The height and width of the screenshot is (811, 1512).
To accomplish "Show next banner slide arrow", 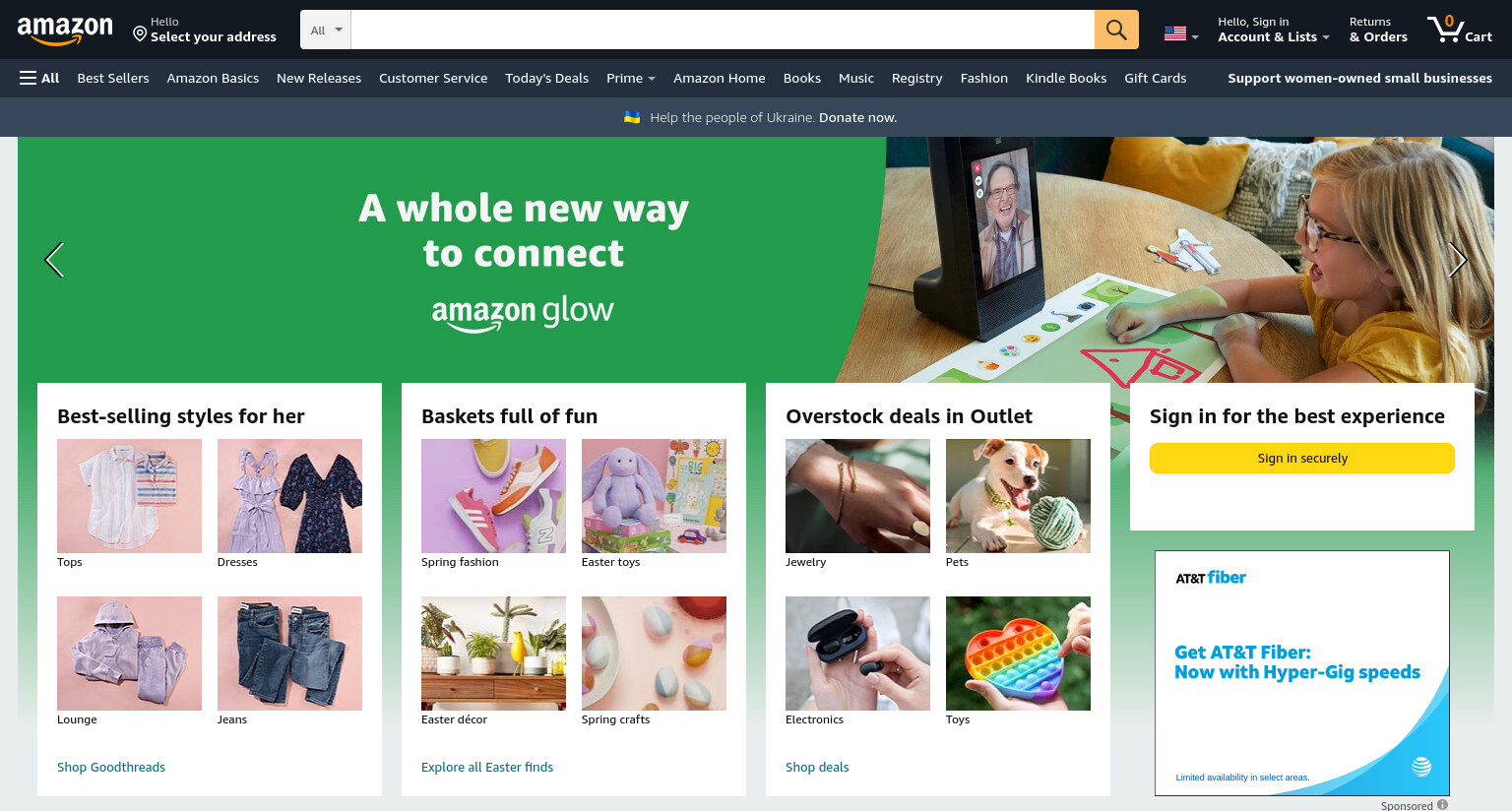I will [1458, 260].
